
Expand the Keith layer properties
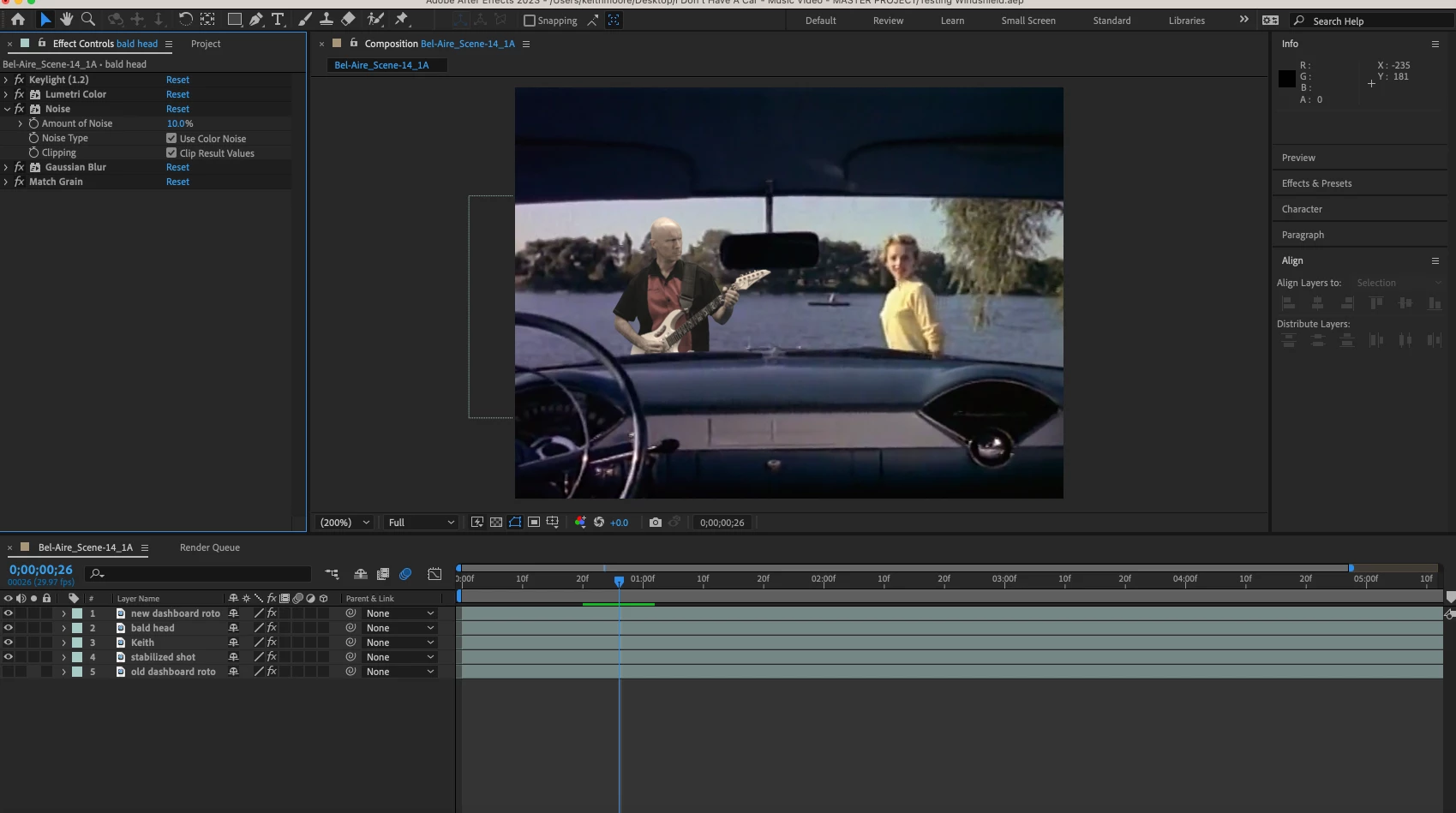tap(63, 643)
